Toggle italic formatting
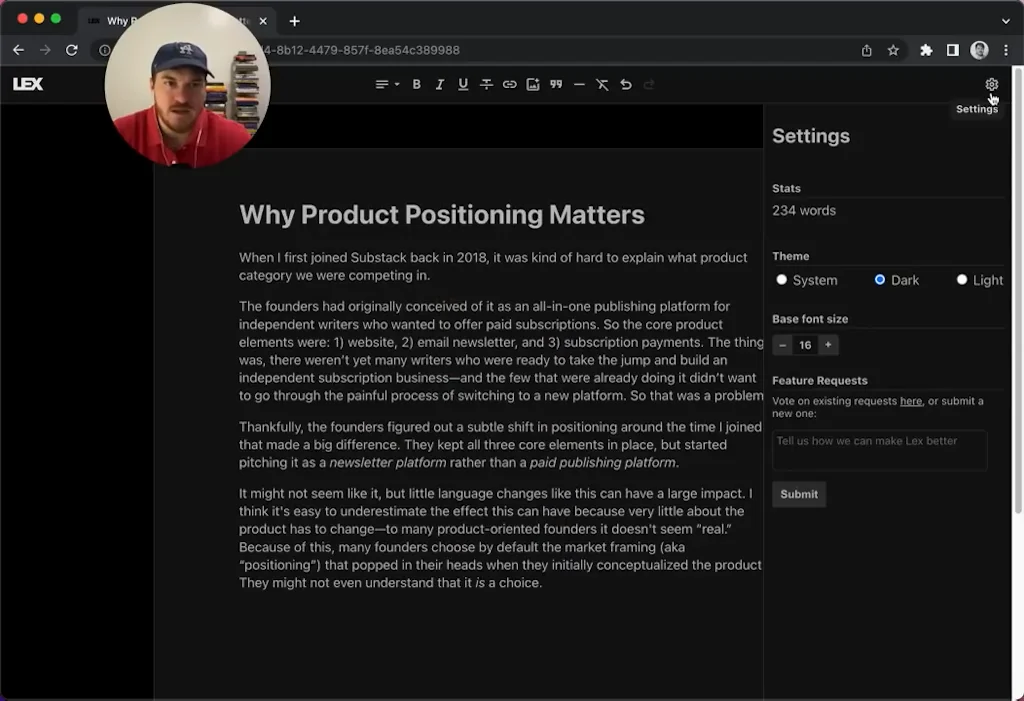 440,84
